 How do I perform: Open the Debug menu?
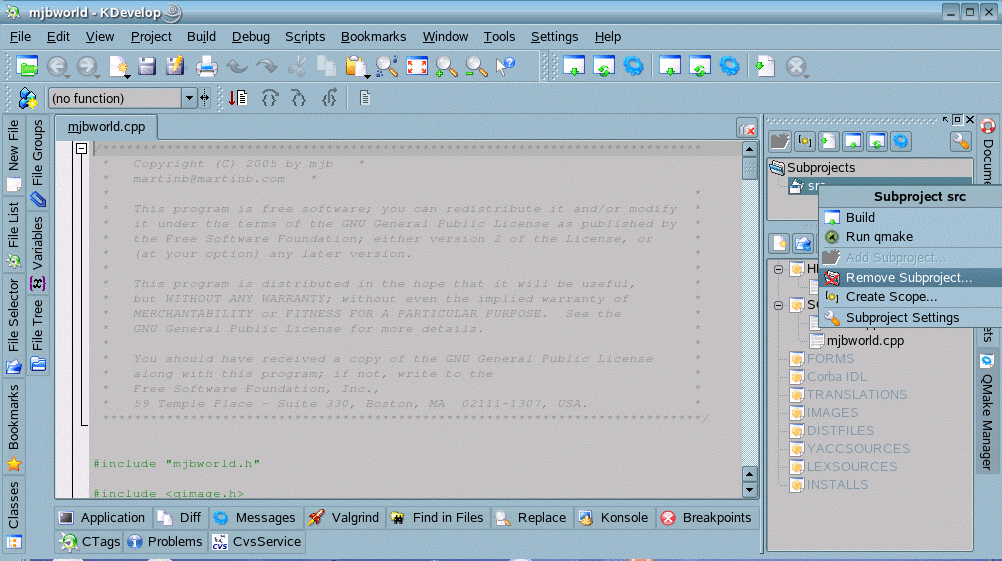click(x=251, y=37)
